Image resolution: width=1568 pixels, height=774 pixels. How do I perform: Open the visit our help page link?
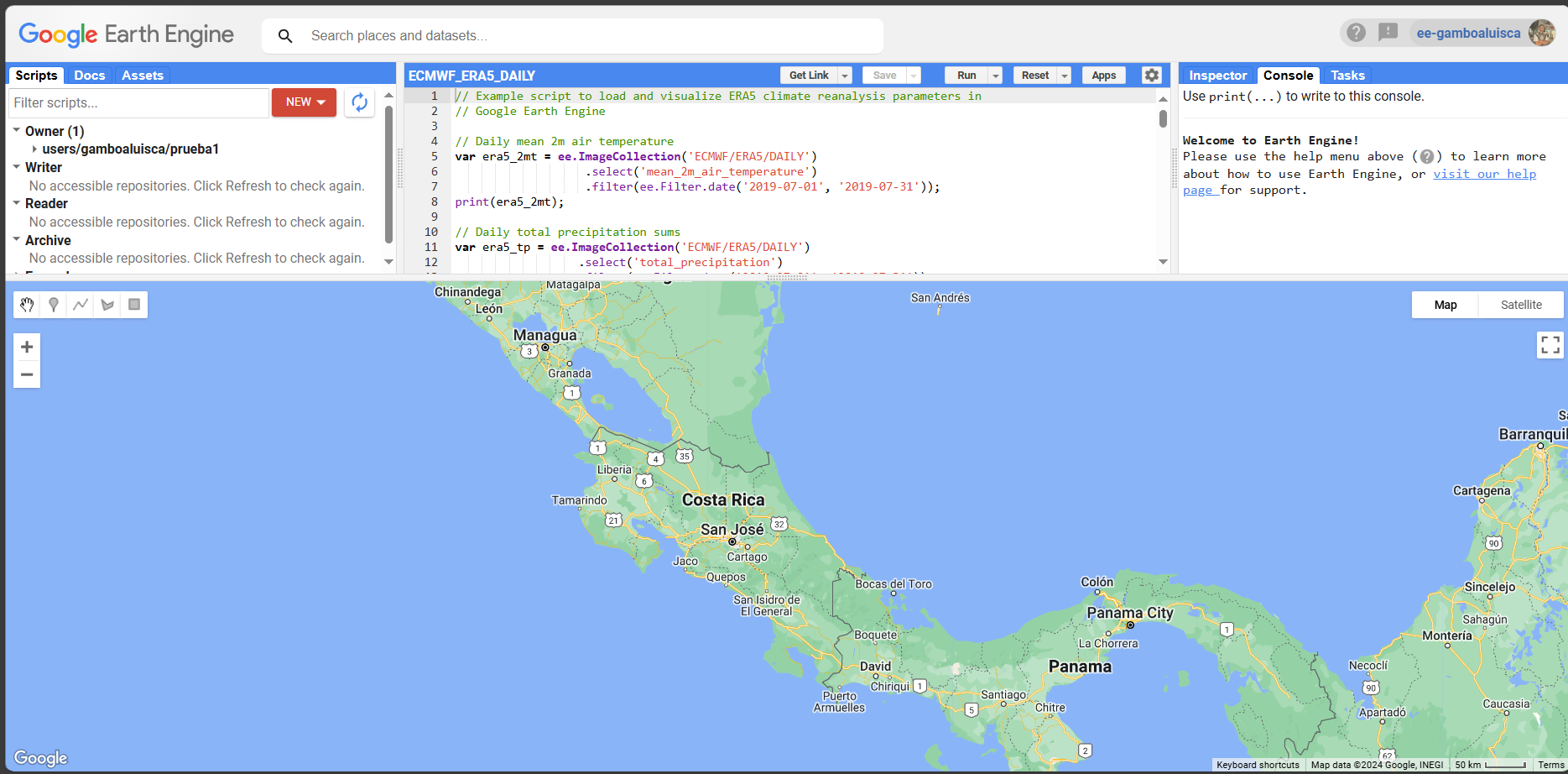tap(1484, 174)
